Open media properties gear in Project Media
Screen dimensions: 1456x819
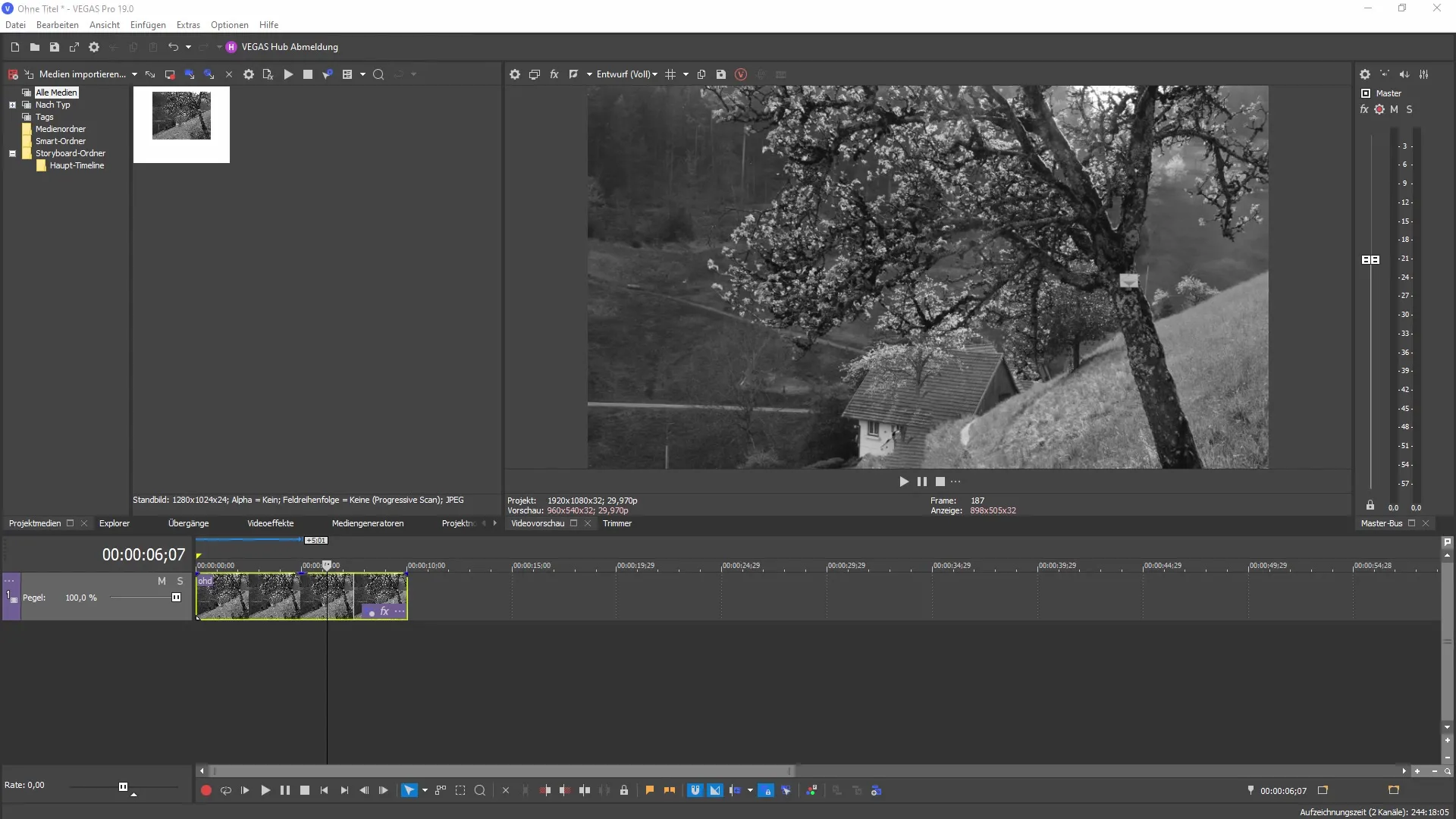(248, 74)
